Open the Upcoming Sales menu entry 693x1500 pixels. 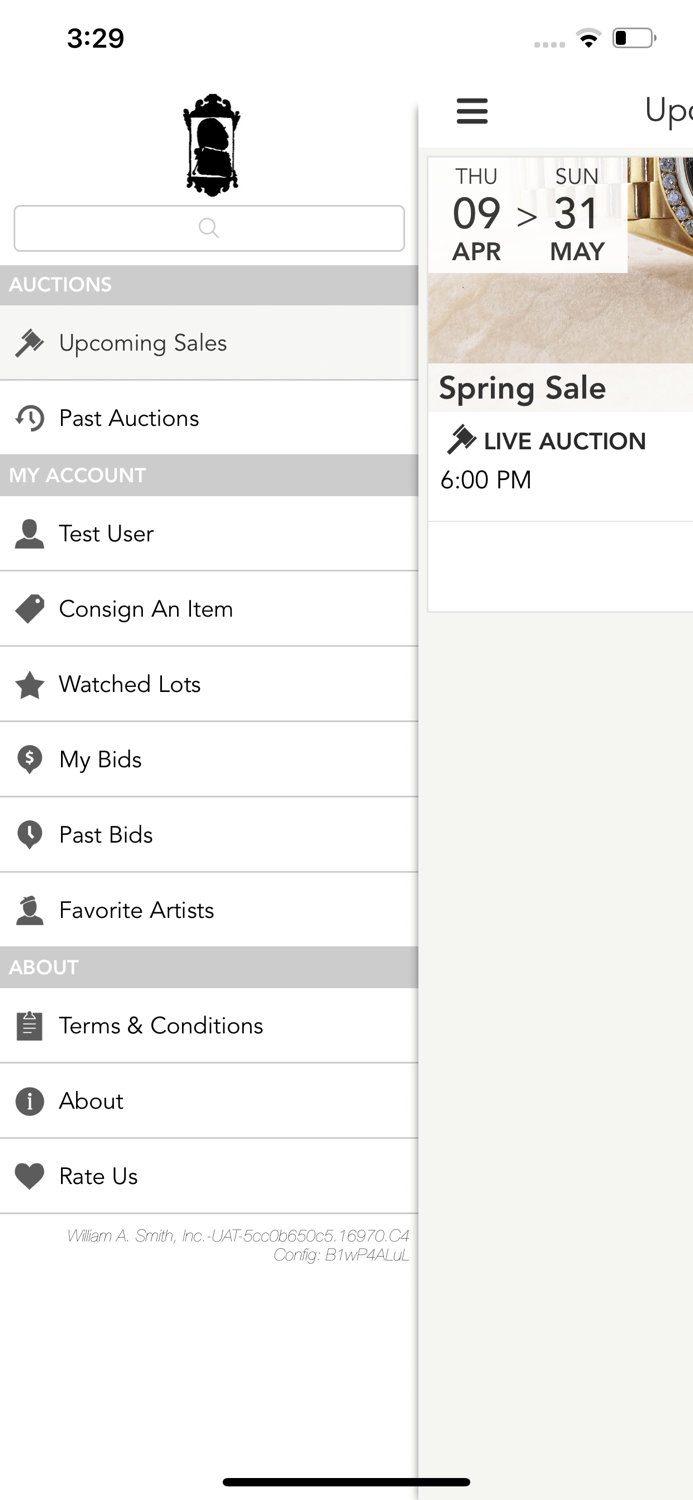(x=143, y=342)
